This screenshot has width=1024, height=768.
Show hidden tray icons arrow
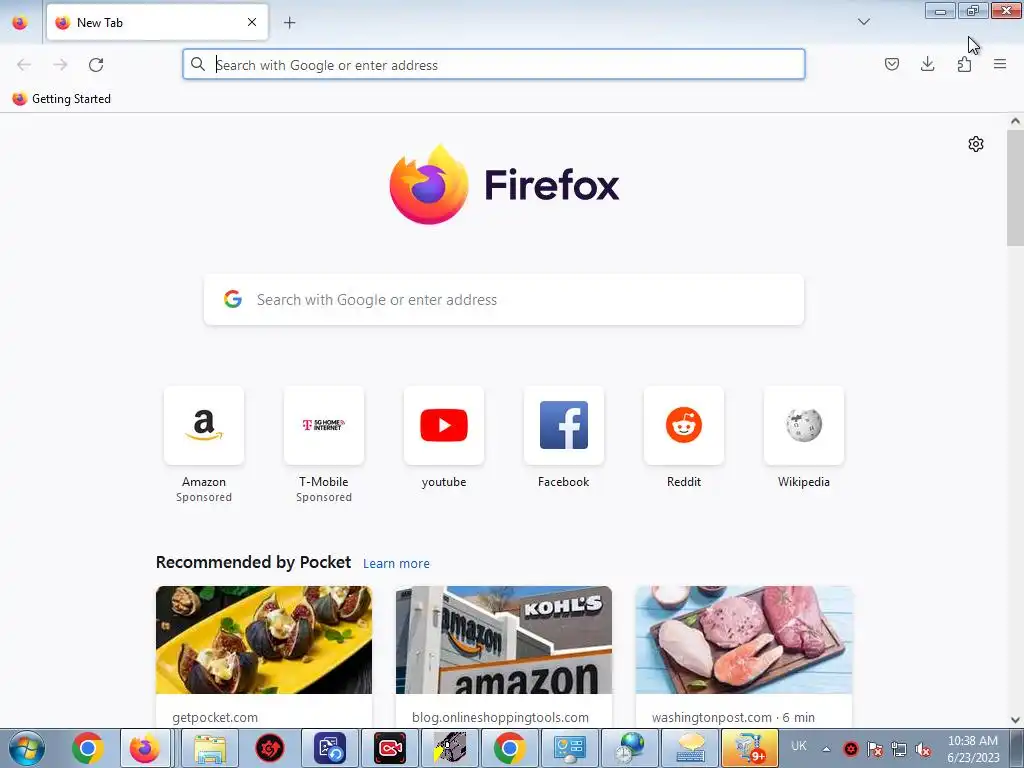point(826,749)
